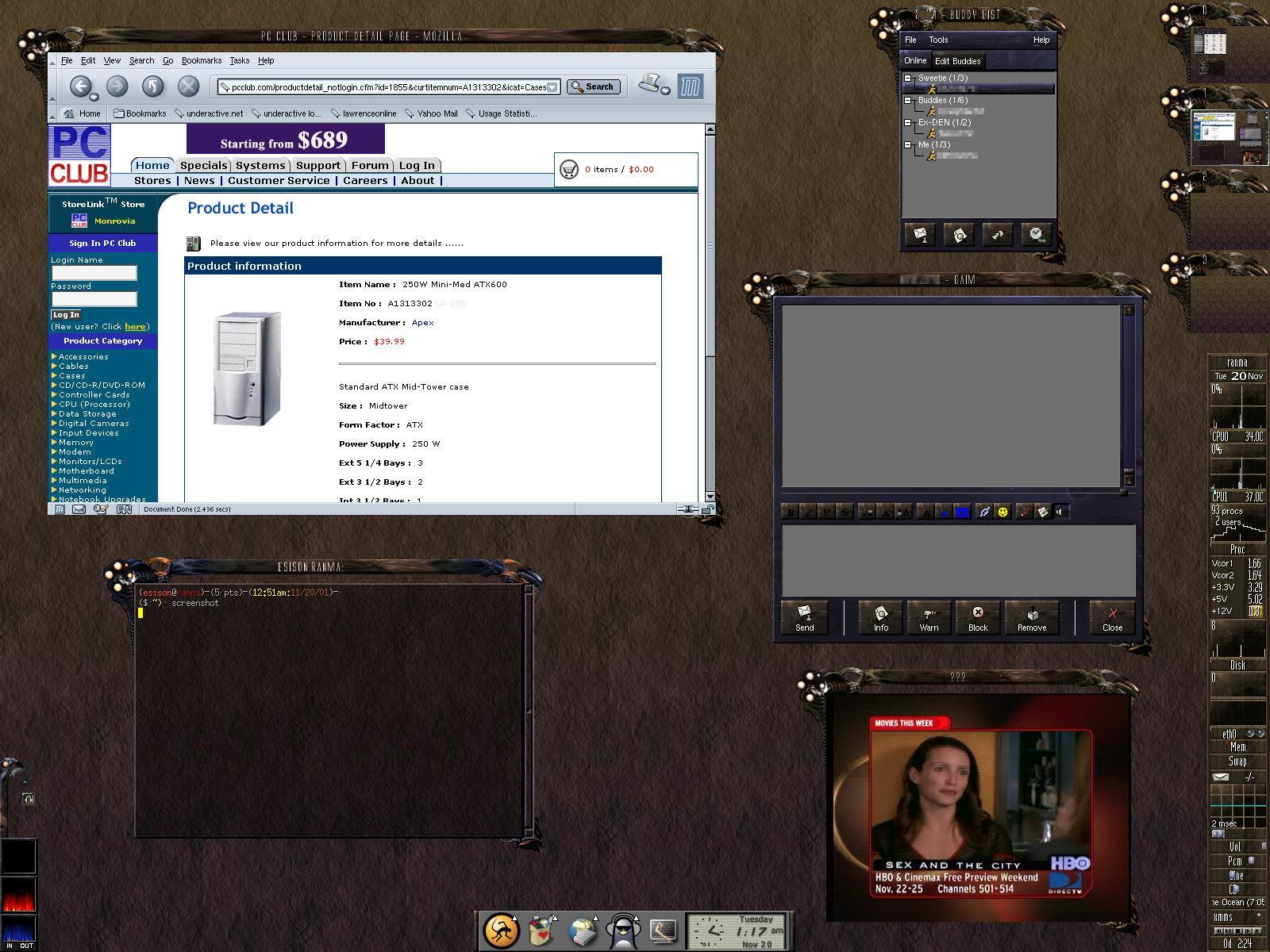Click Block button in Gaim conversation

tap(978, 616)
